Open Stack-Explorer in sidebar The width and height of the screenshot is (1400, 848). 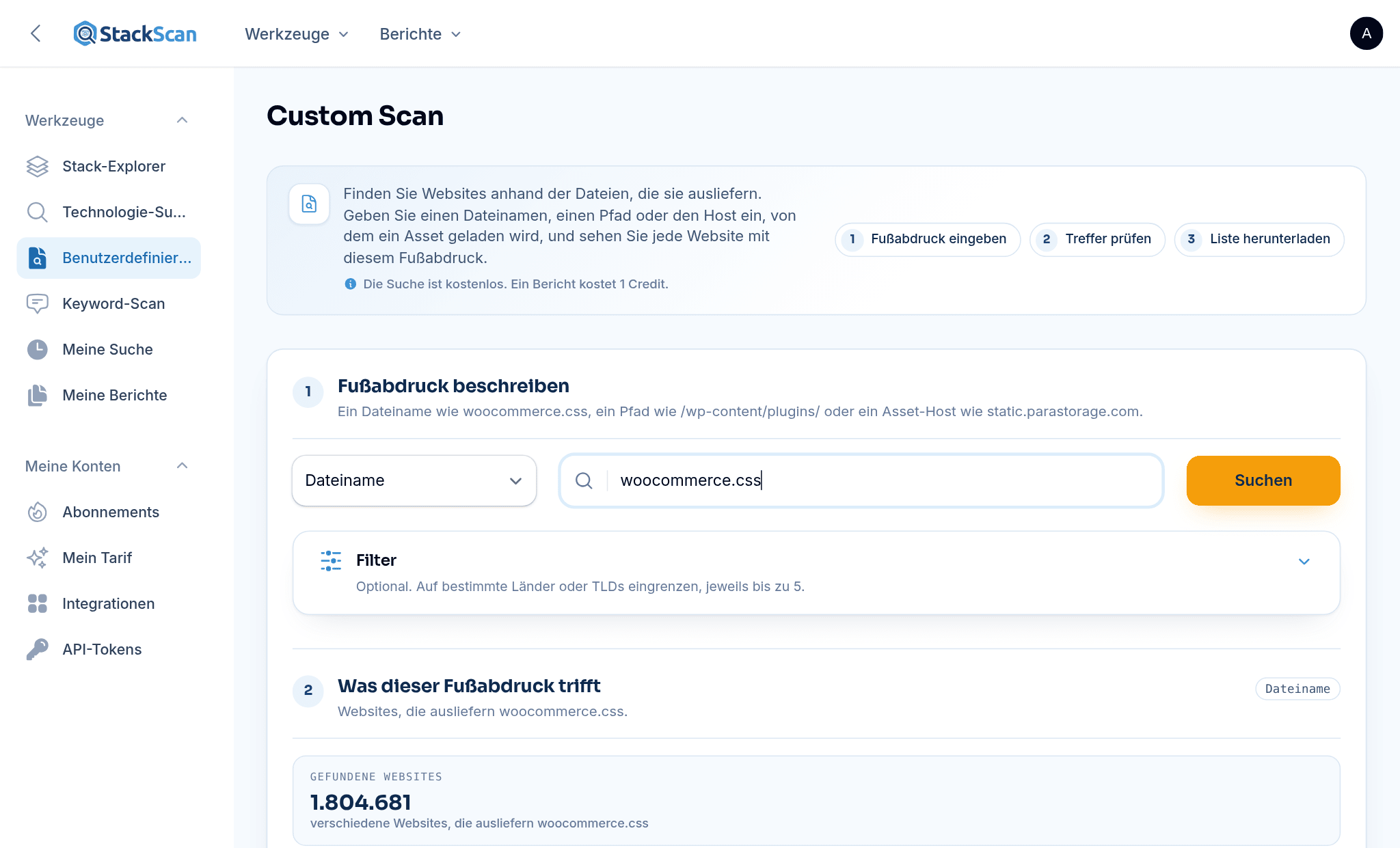click(x=109, y=166)
